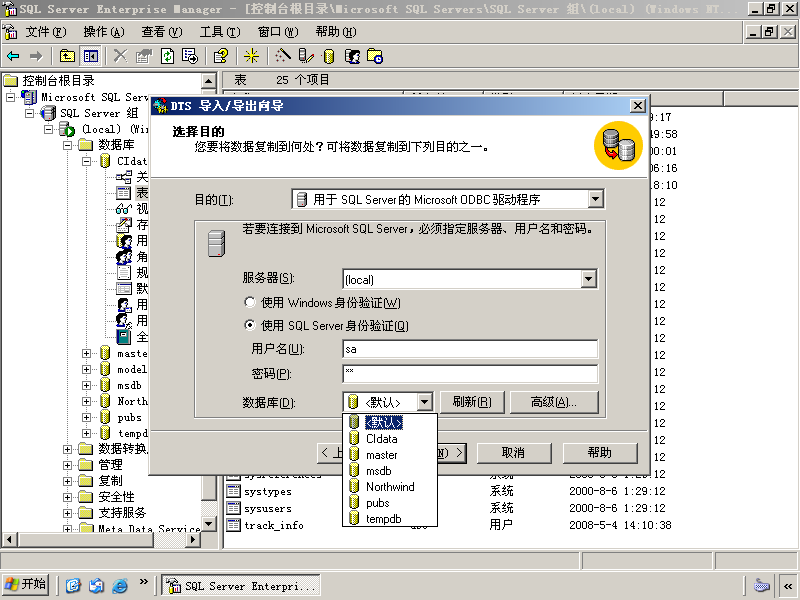This screenshot has width=800, height=600.
Task: Click the Back arrow toolbar icon
Action: [x=13, y=56]
